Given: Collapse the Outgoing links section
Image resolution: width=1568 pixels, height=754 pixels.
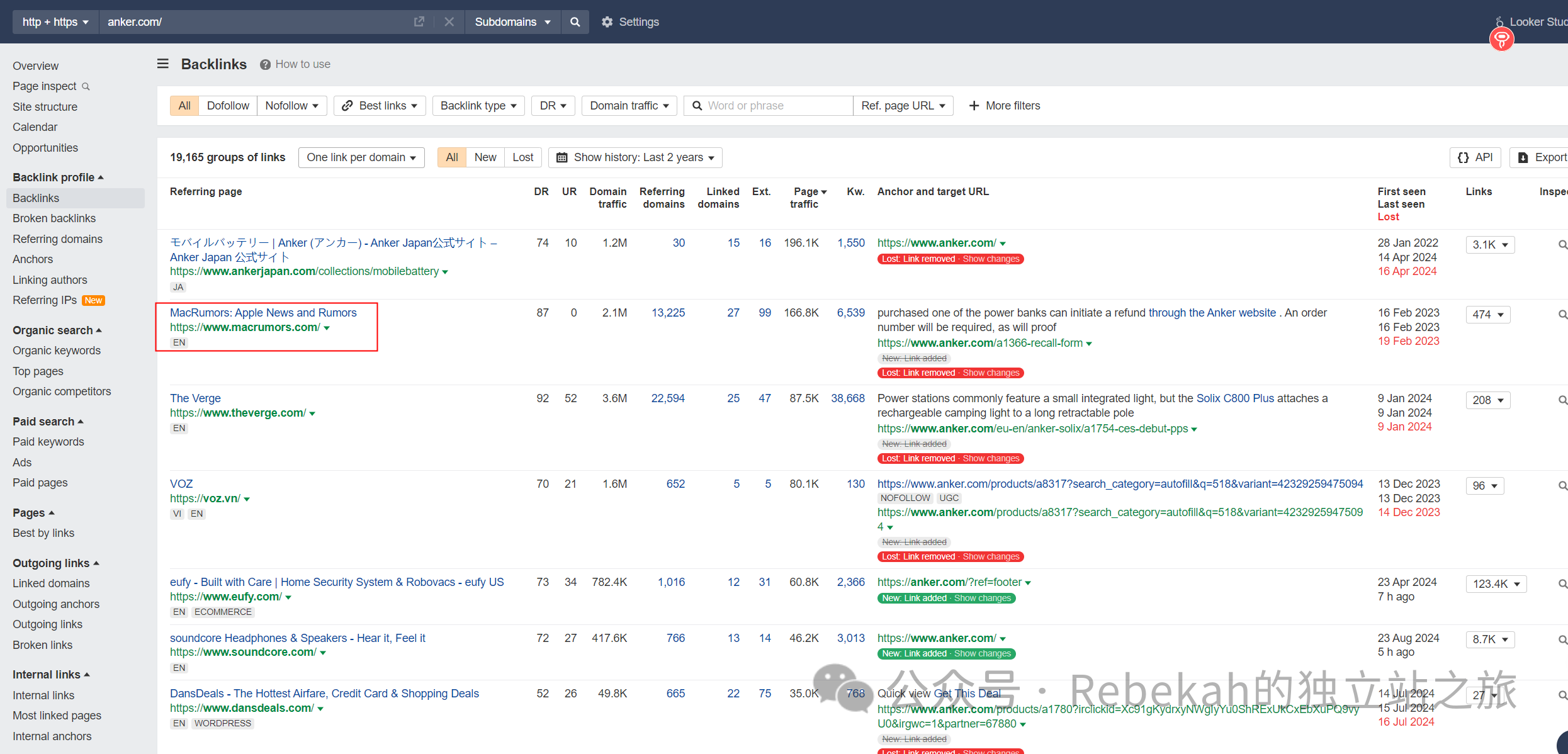Looking at the screenshot, I should tap(56, 563).
